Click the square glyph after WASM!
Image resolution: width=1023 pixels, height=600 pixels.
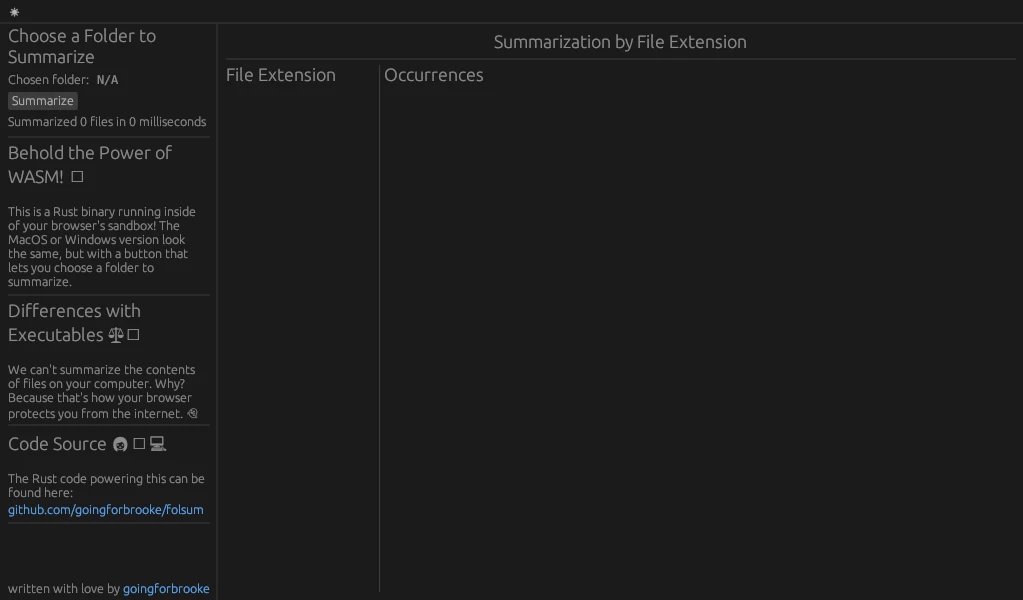coord(77,177)
